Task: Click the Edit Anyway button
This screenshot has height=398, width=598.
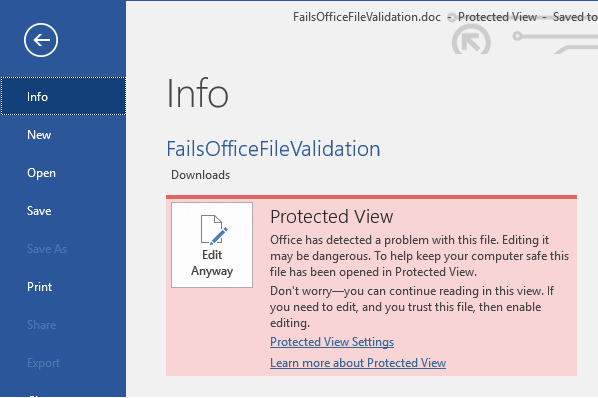Action: [212, 245]
